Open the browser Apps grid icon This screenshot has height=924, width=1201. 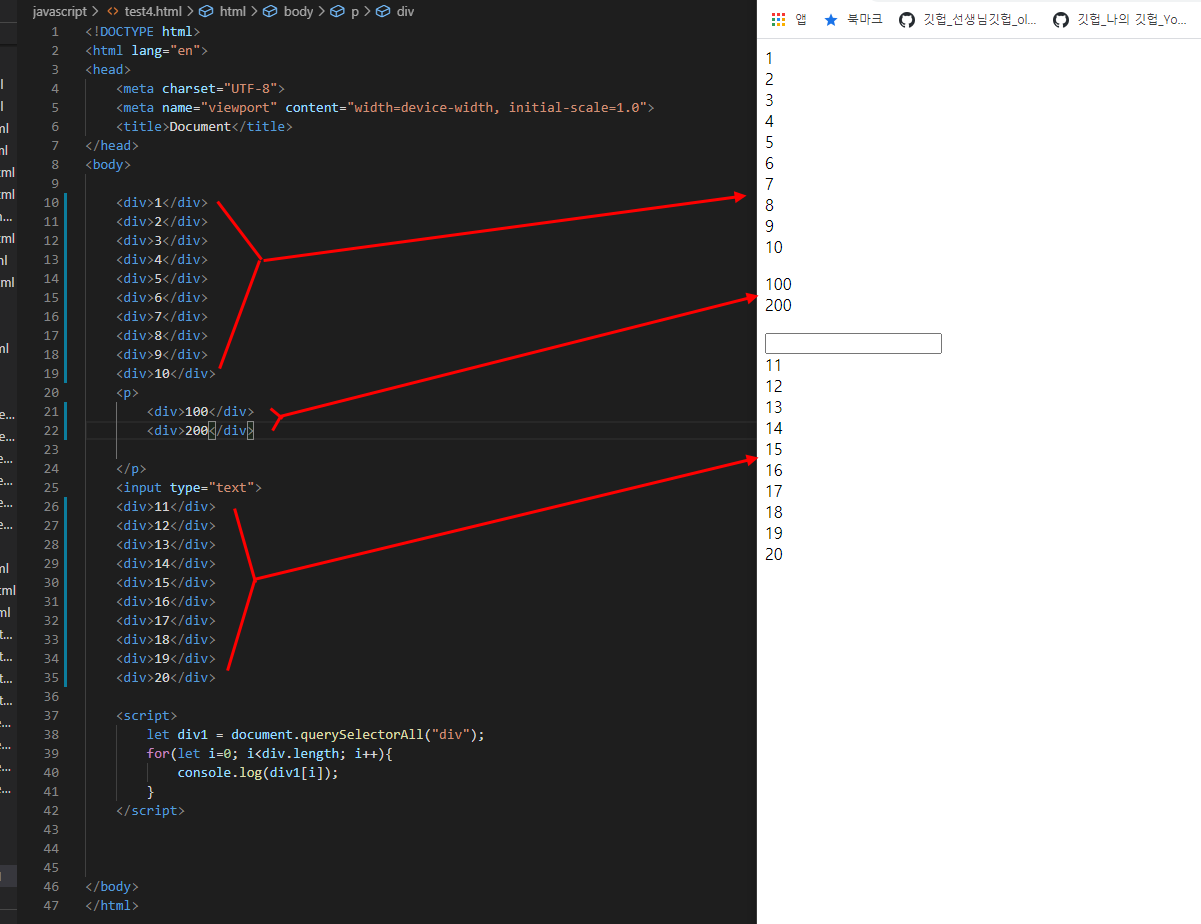point(778,19)
